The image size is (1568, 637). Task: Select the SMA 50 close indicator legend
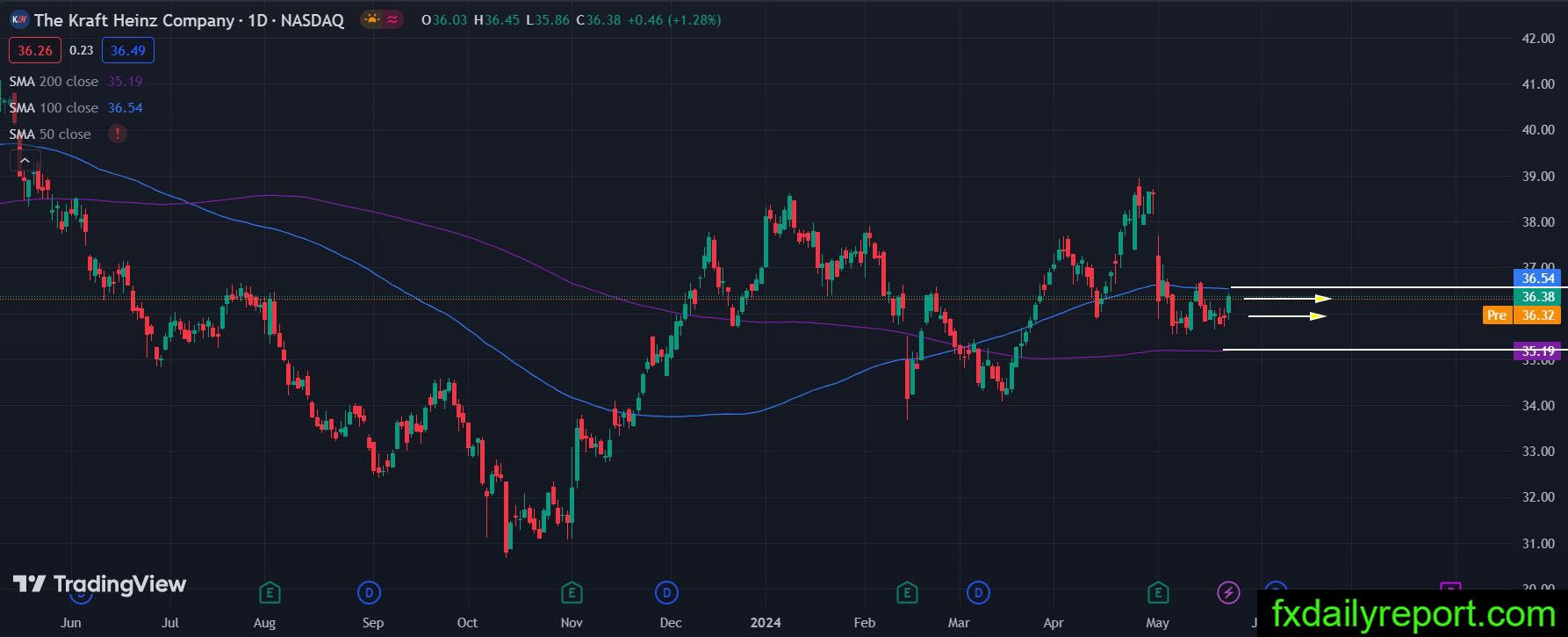(50, 134)
